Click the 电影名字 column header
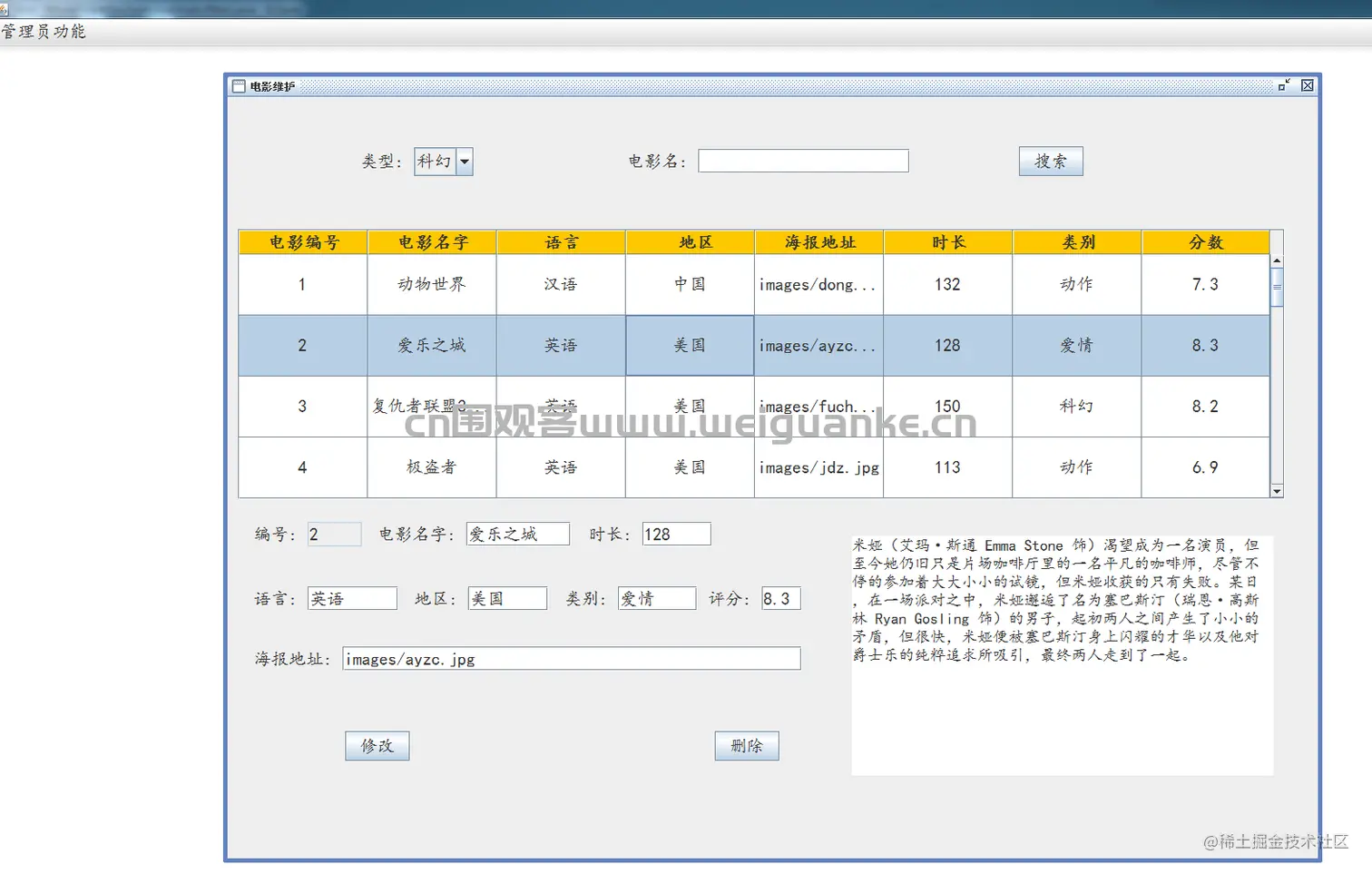 pos(432,242)
